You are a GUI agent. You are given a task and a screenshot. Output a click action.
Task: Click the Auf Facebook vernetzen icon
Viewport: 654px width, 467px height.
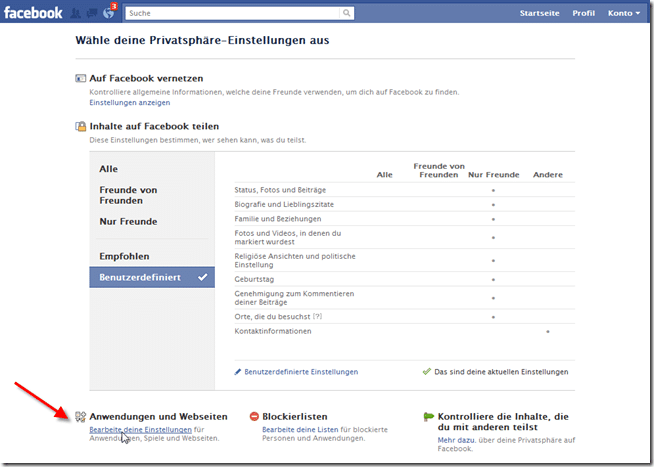tap(80, 78)
